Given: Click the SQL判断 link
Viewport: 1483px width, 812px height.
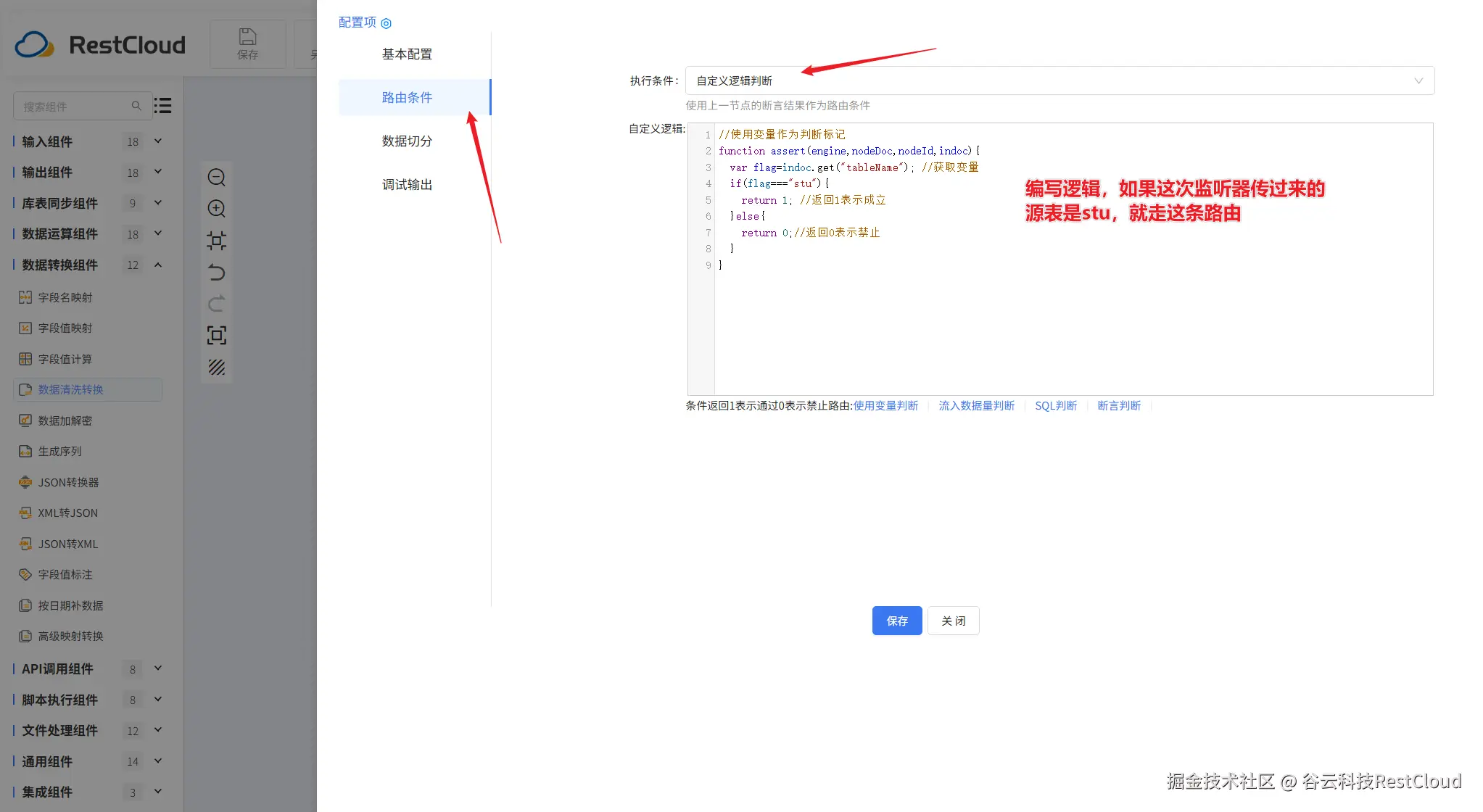Looking at the screenshot, I should pyautogui.click(x=1056, y=406).
